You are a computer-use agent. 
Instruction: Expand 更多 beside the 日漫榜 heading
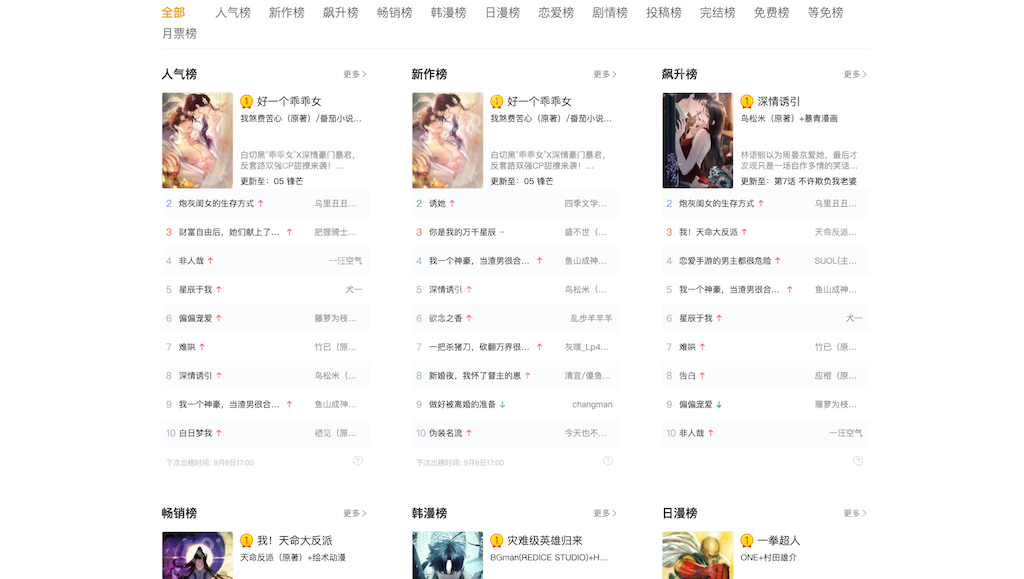click(x=855, y=513)
